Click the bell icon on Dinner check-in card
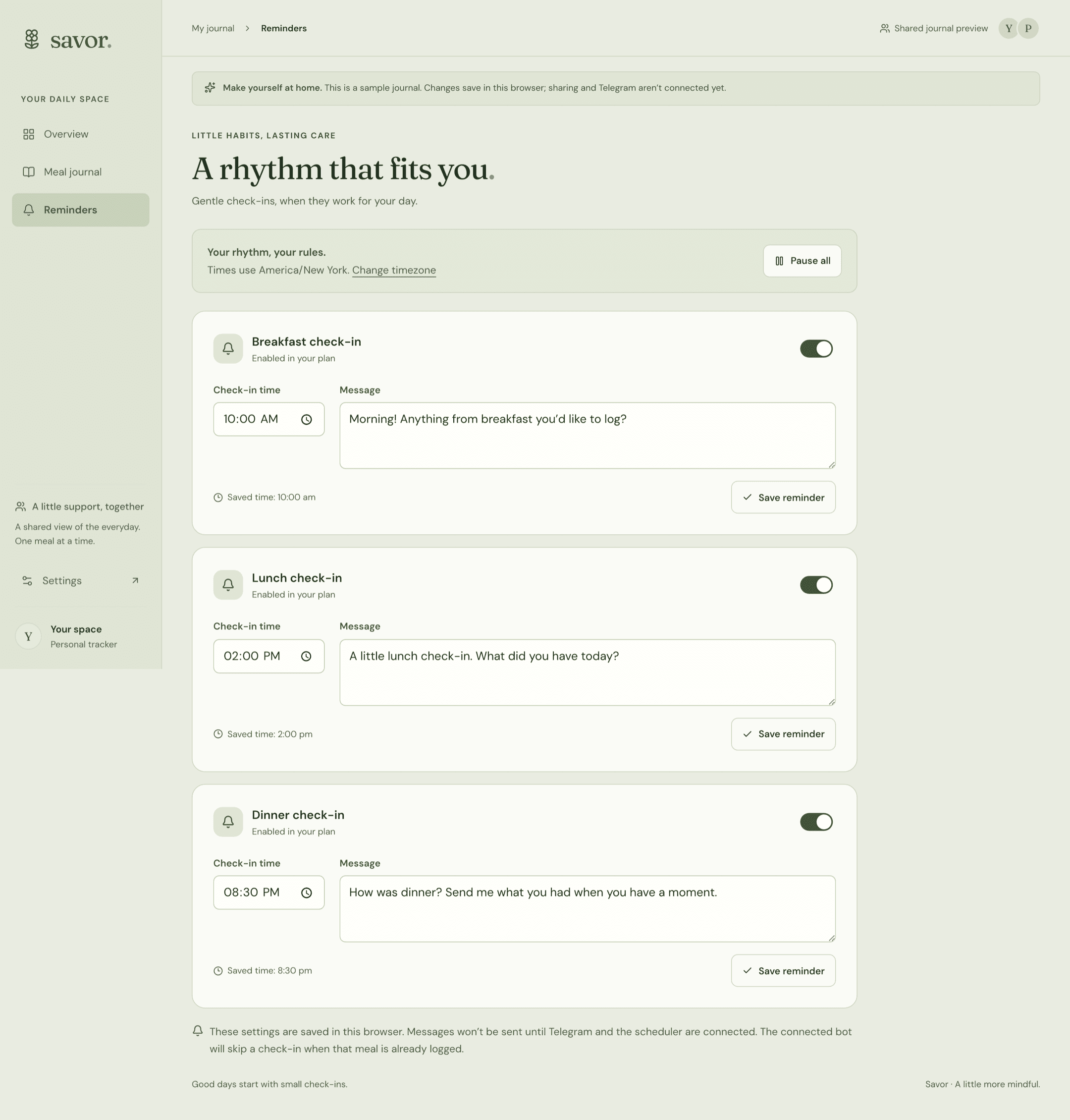Viewport: 1070px width, 1120px height. coord(228,822)
